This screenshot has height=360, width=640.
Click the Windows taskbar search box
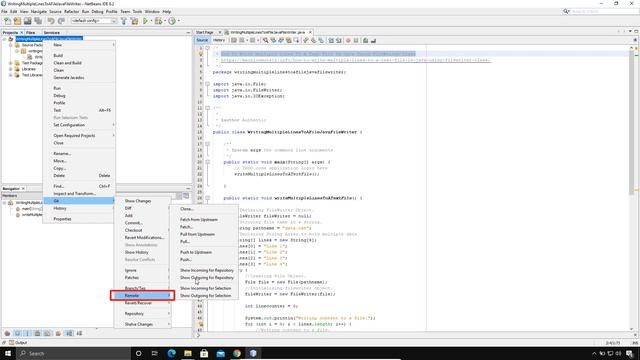click(73, 353)
